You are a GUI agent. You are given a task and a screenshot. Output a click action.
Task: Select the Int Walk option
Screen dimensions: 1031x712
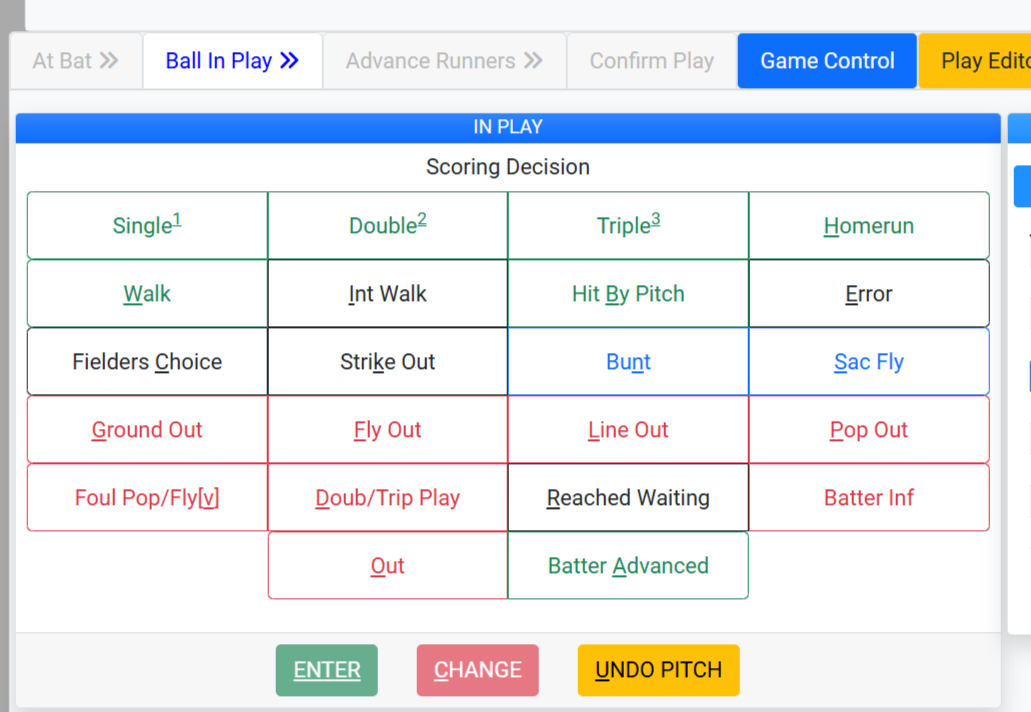[x=388, y=294]
